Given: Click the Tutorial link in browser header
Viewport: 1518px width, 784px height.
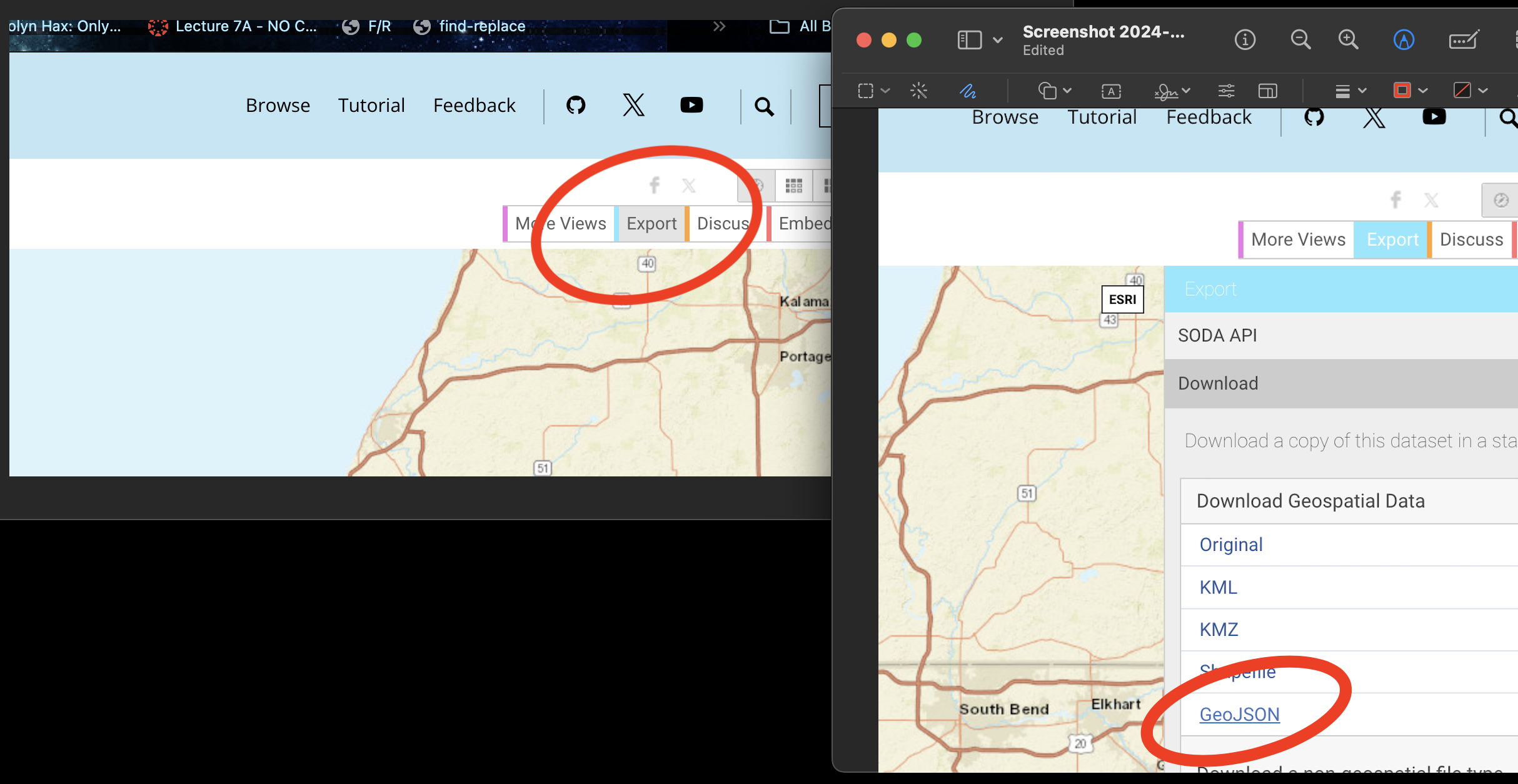Looking at the screenshot, I should coord(371,106).
